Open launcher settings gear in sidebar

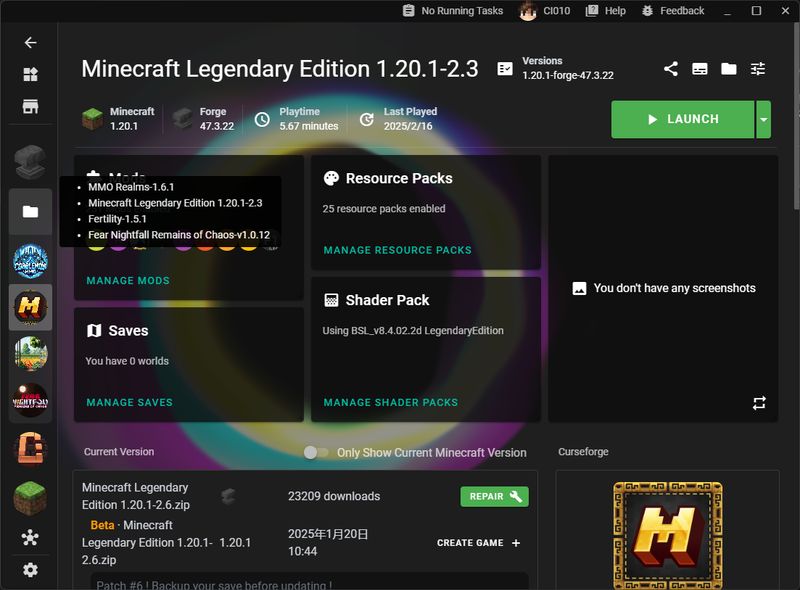pos(30,570)
